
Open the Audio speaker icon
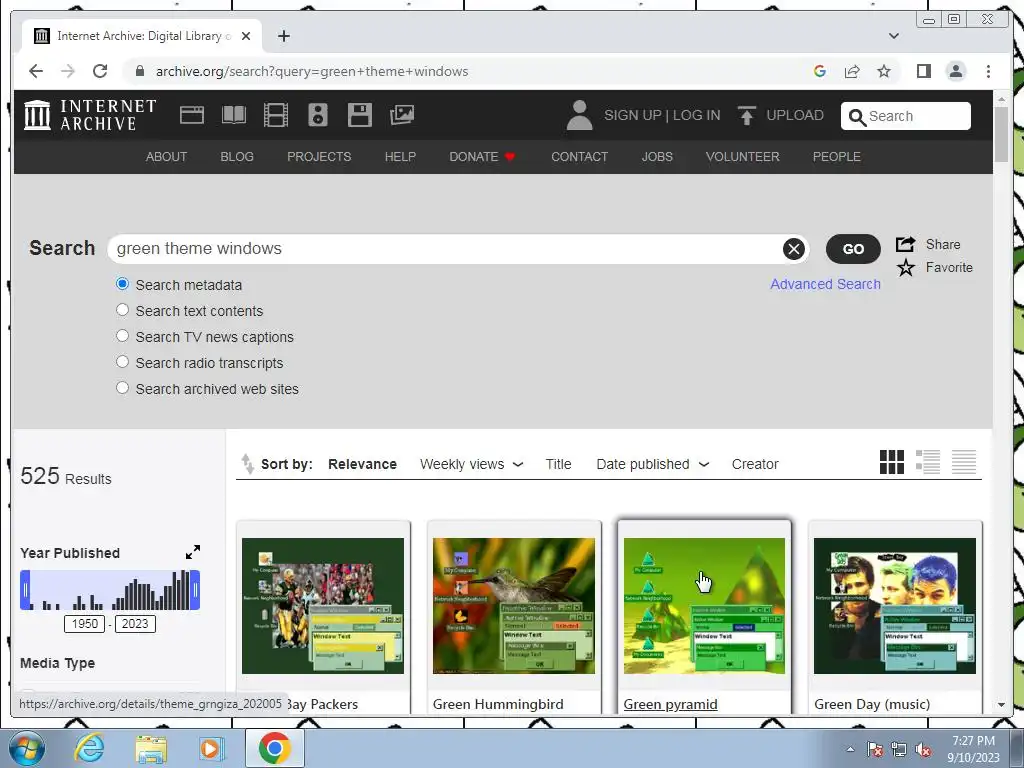(x=318, y=115)
